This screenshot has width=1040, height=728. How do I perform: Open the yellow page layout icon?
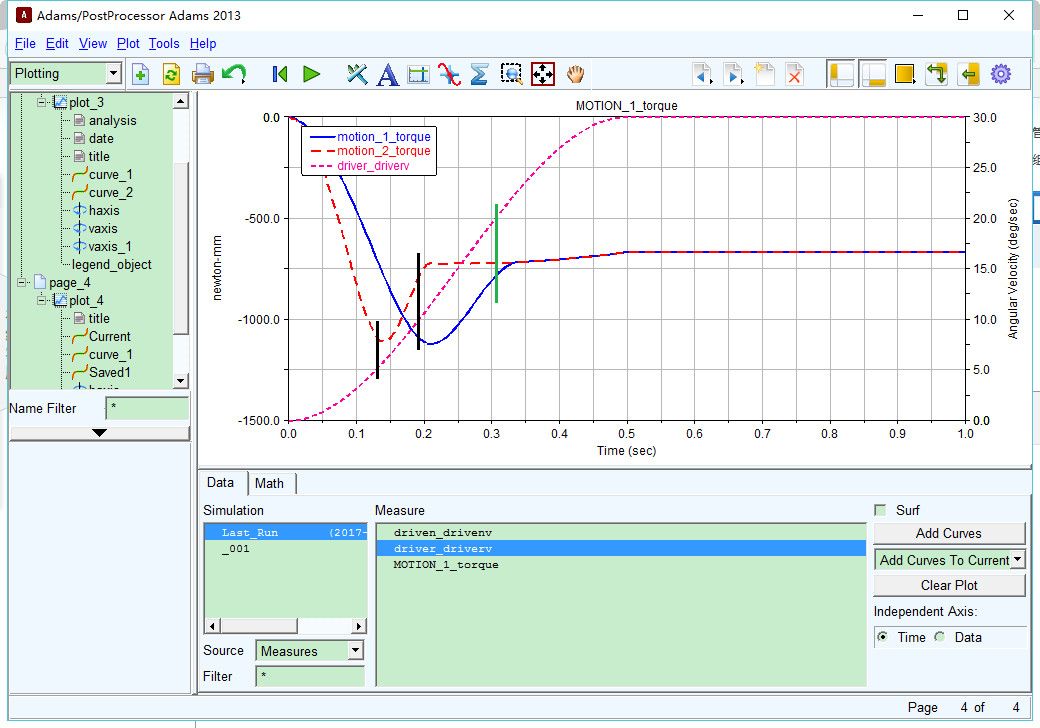click(905, 74)
